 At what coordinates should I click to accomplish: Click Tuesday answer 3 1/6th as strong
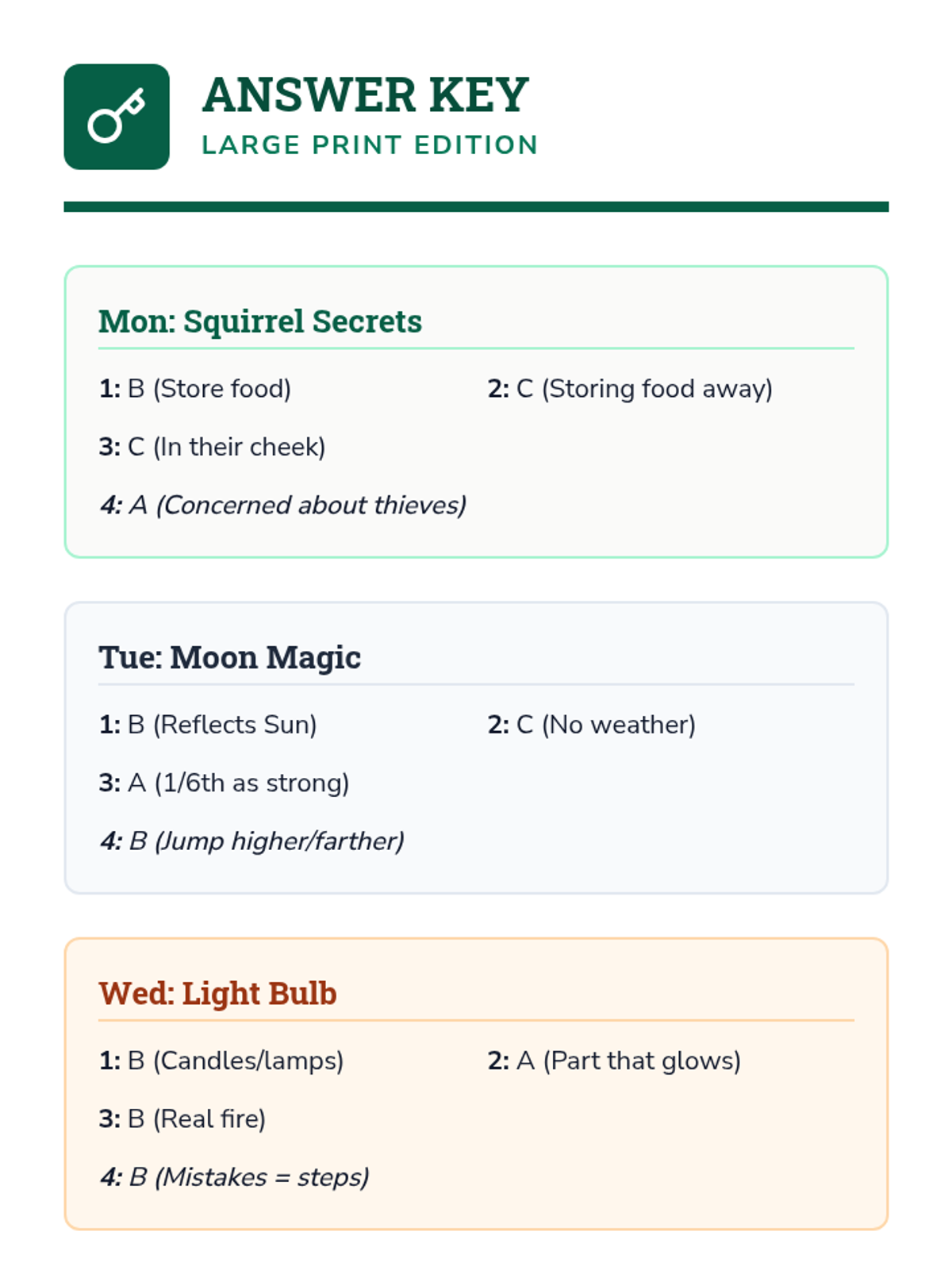tap(224, 783)
